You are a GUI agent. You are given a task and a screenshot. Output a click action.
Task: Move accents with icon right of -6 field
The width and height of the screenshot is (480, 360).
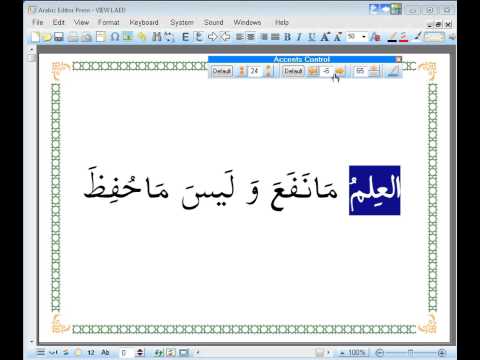pyautogui.click(x=339, y=71)
